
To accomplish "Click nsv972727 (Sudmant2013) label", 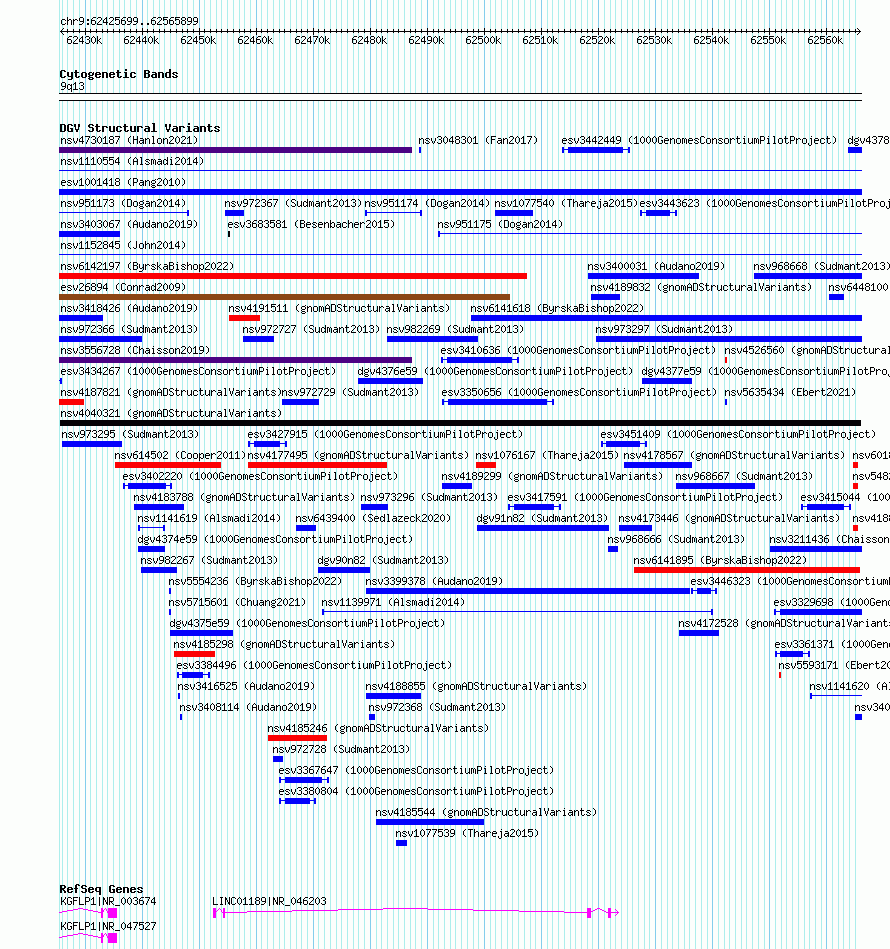I will (311, 329).
